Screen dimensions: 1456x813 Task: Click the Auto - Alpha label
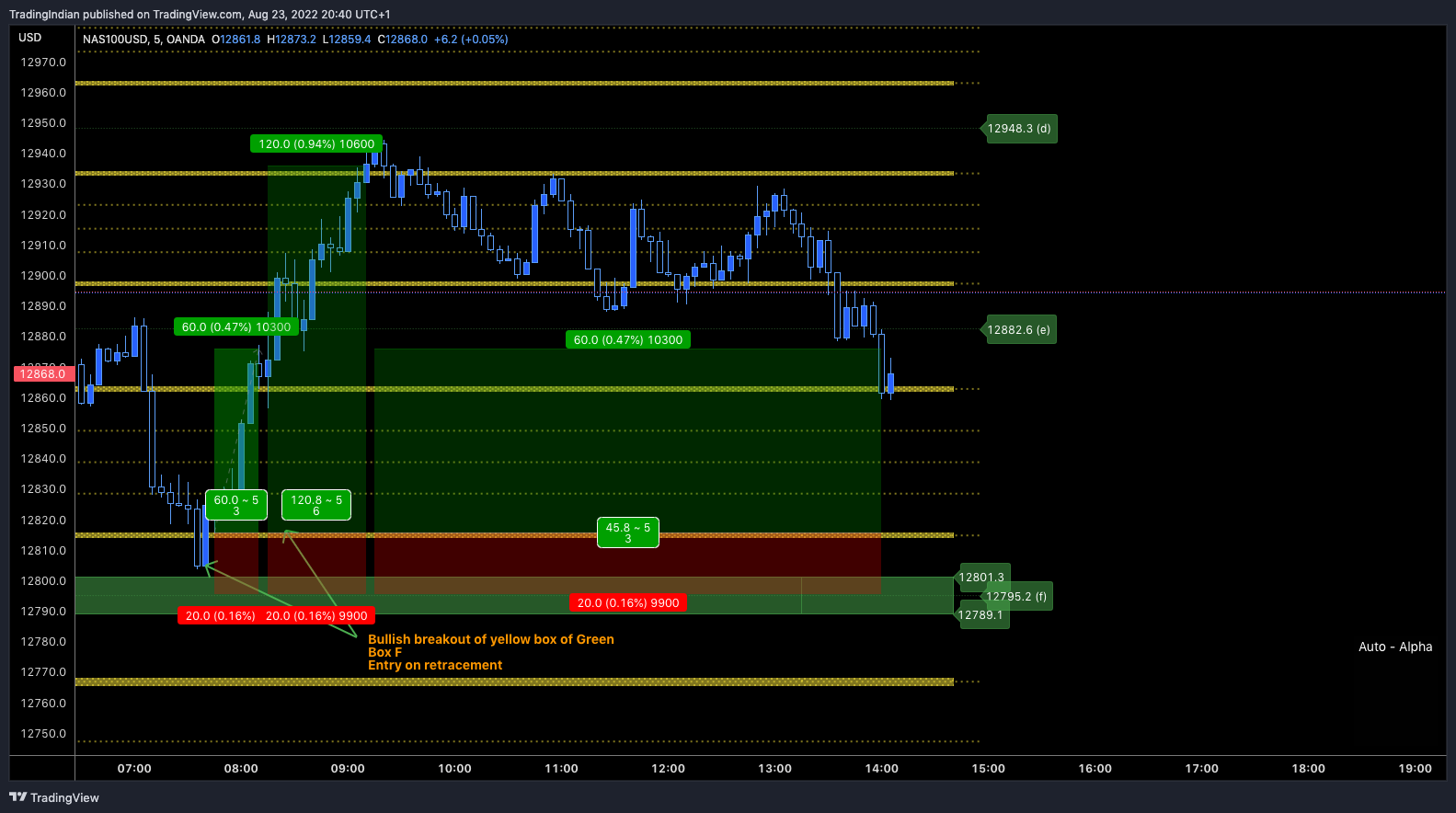1395,647
